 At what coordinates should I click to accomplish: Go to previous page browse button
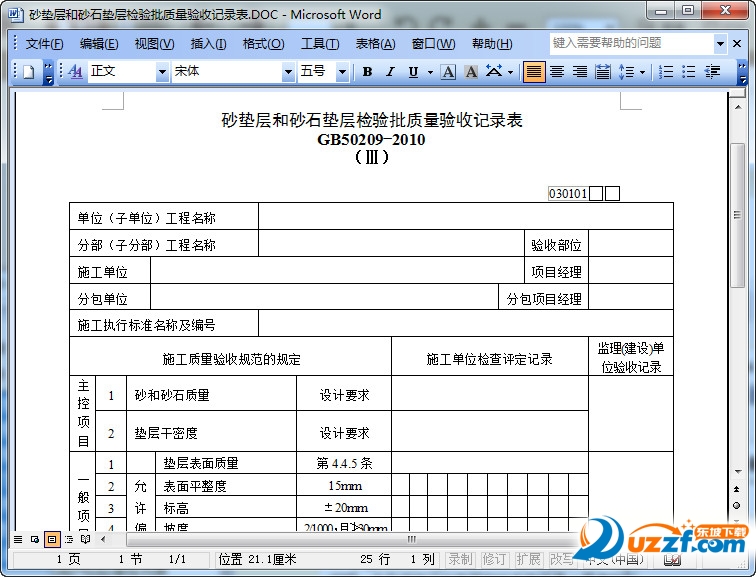click(x=737, y=489)
